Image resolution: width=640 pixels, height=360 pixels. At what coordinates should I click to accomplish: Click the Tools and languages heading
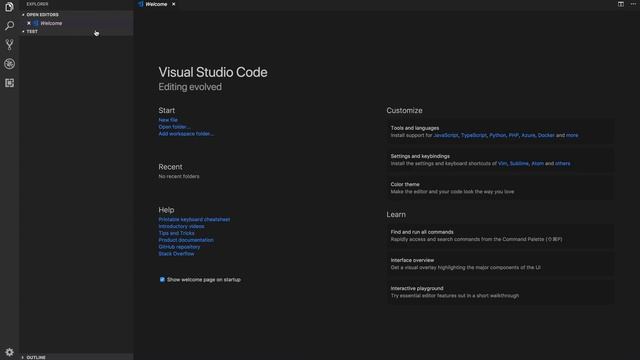click(415, 128)
